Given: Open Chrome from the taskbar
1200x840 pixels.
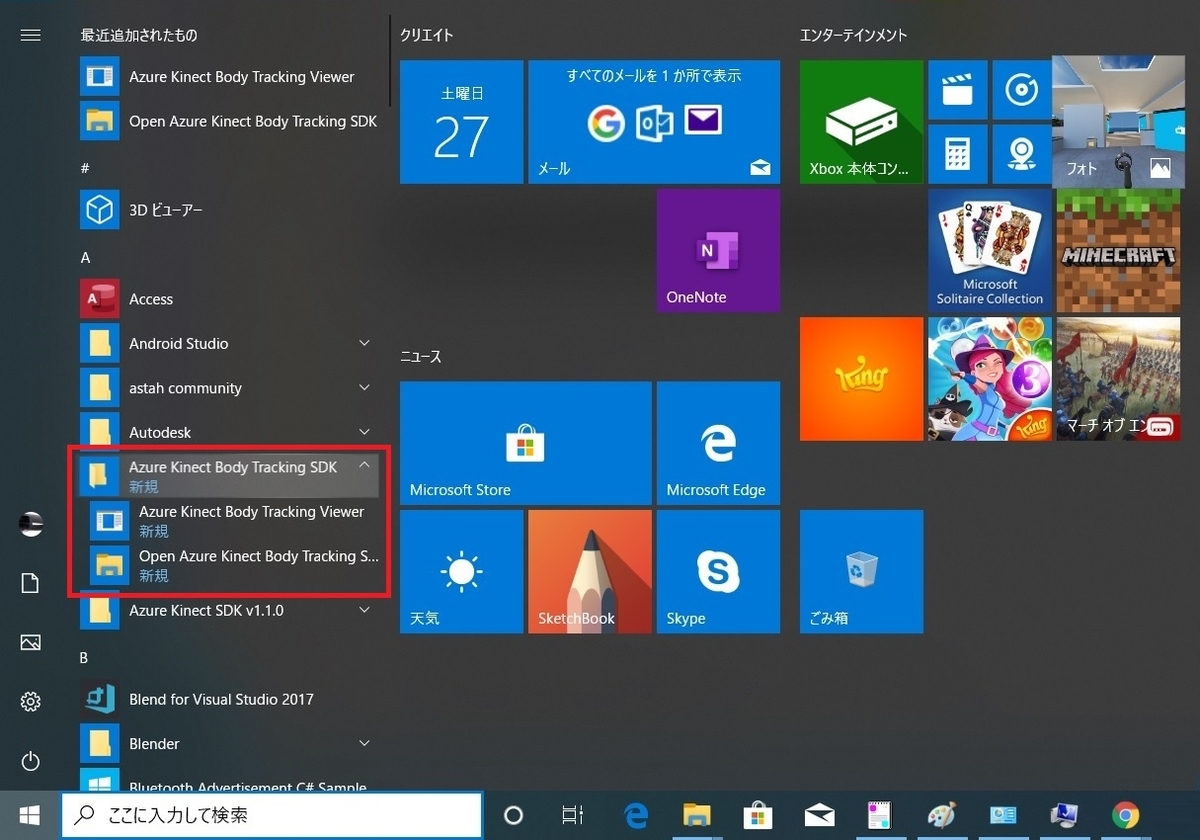Looking at the screenshot, I should pyautogui.click(x=1126, y=815).
